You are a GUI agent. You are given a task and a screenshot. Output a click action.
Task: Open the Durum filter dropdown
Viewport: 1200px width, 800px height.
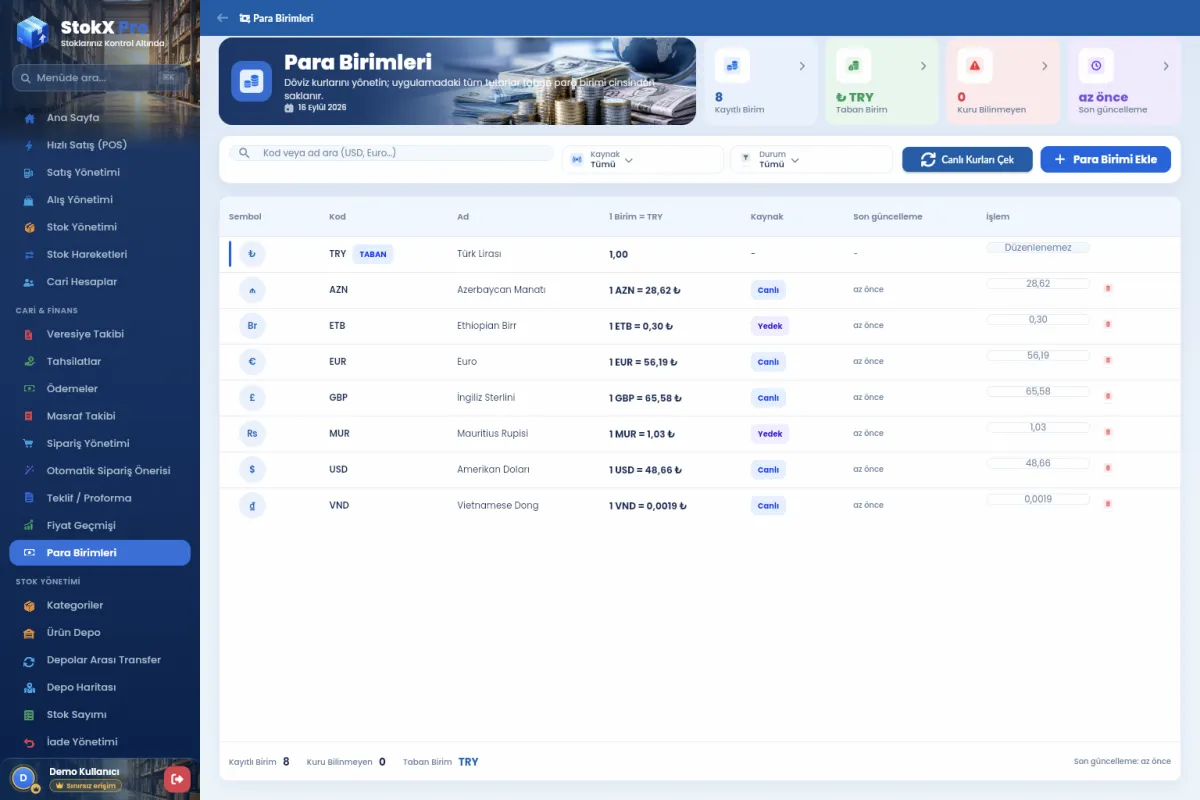tap(811, 160)
